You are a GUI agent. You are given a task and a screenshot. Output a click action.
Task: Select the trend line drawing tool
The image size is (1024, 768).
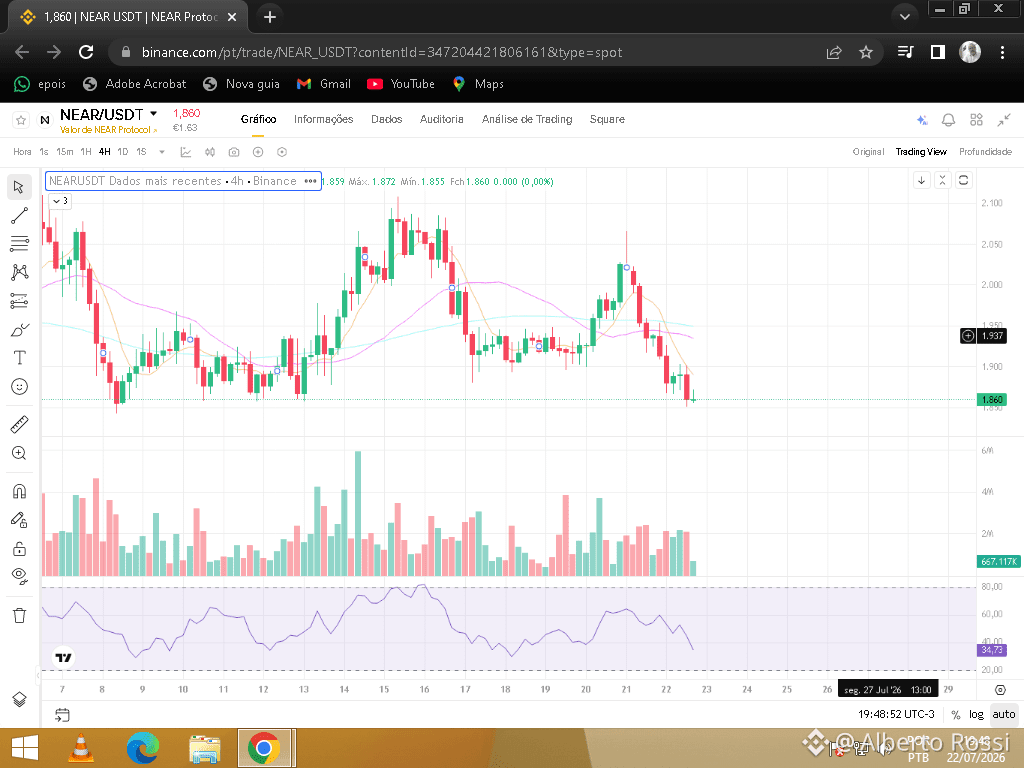pos(19,216)
